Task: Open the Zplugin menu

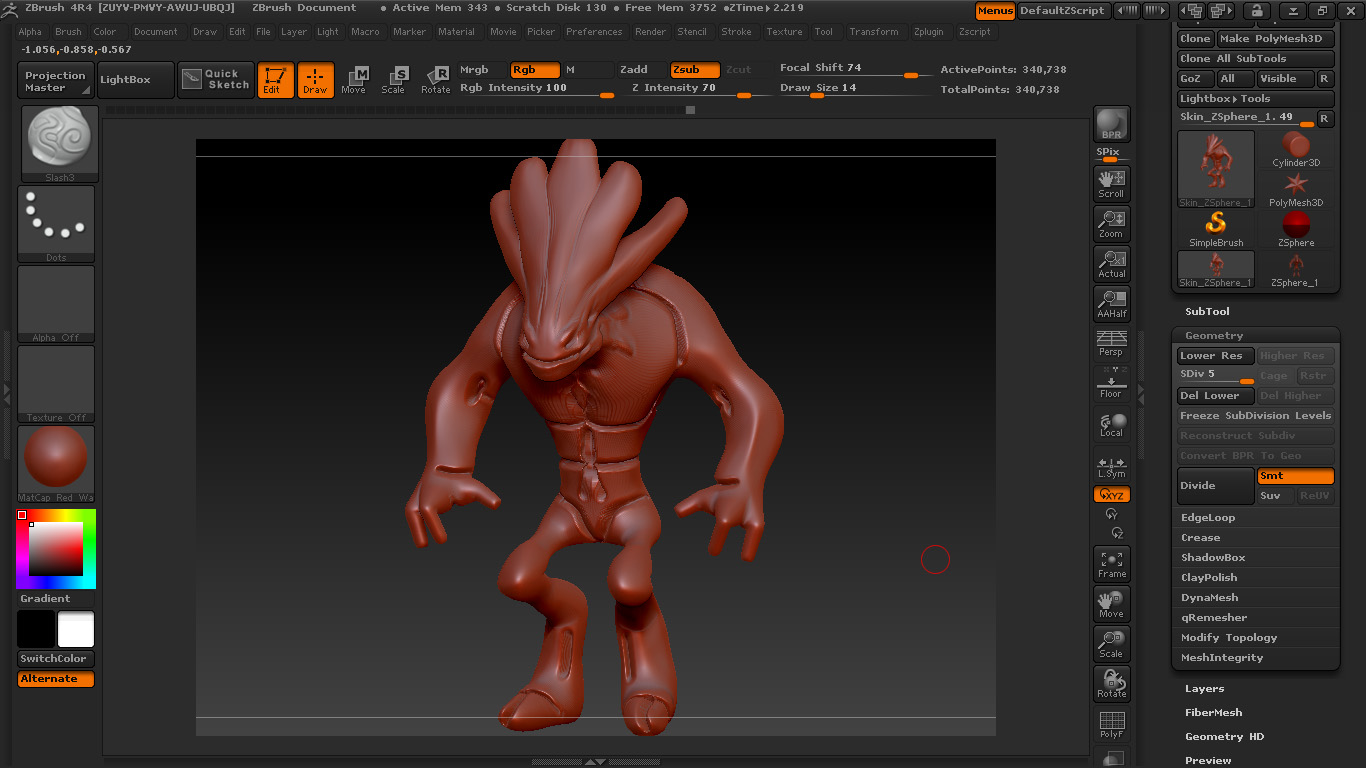Action: (929, 32)
